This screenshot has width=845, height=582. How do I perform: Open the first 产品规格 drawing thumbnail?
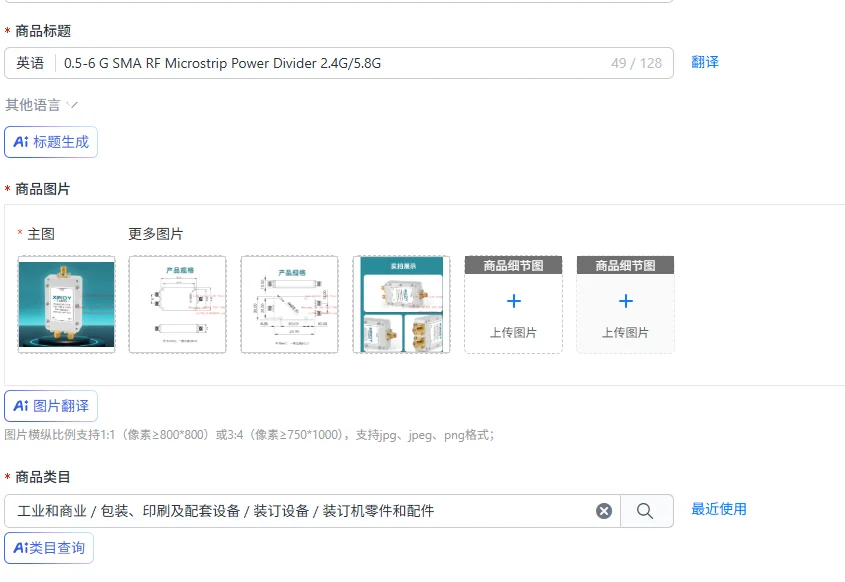click(177, 304)
